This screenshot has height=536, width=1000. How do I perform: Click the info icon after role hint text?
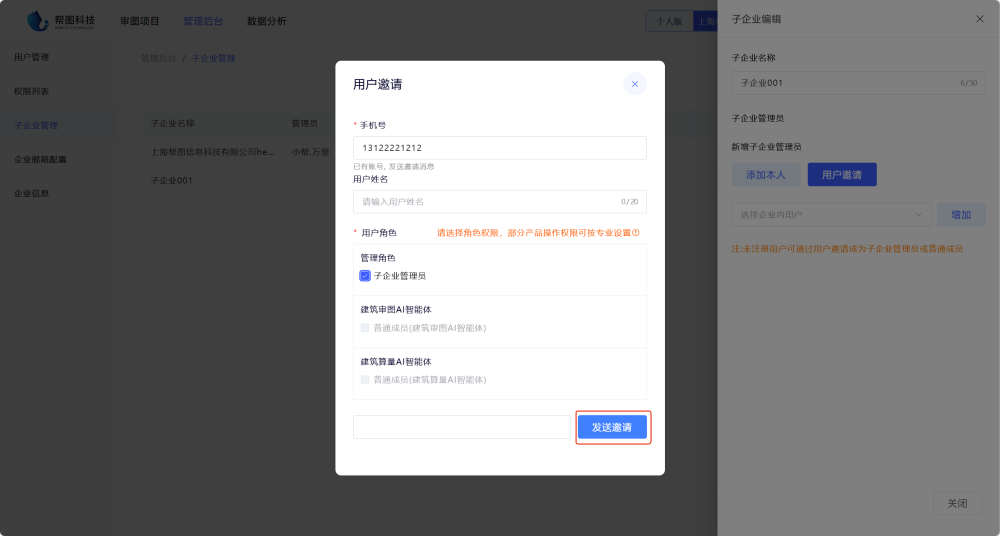coord(635,233)
